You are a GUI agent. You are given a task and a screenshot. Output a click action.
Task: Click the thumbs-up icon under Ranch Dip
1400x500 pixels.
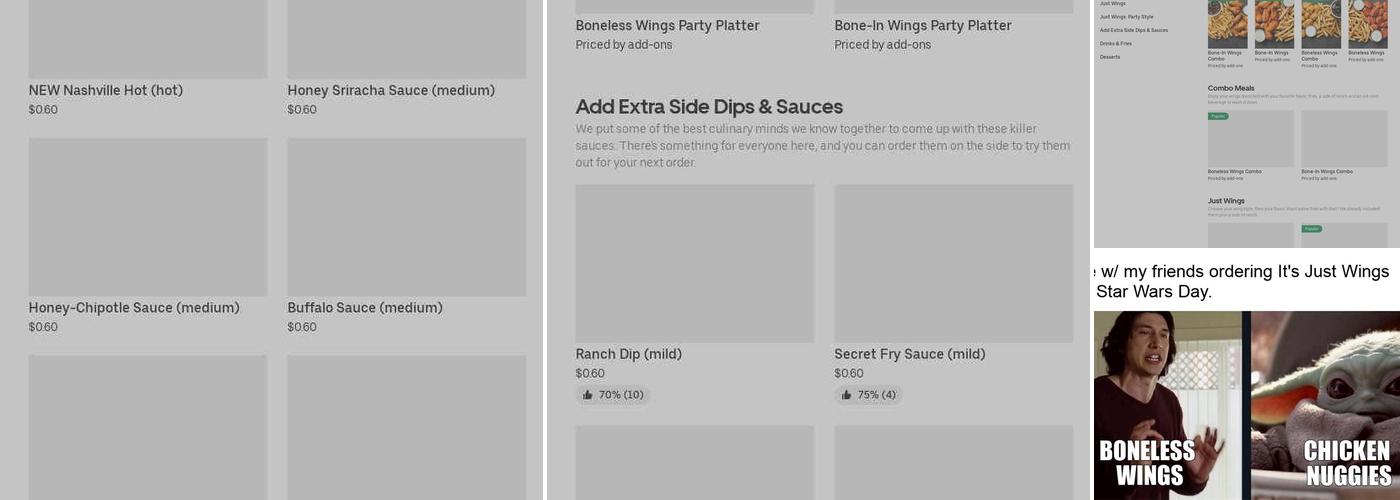(x=587, y=395)
